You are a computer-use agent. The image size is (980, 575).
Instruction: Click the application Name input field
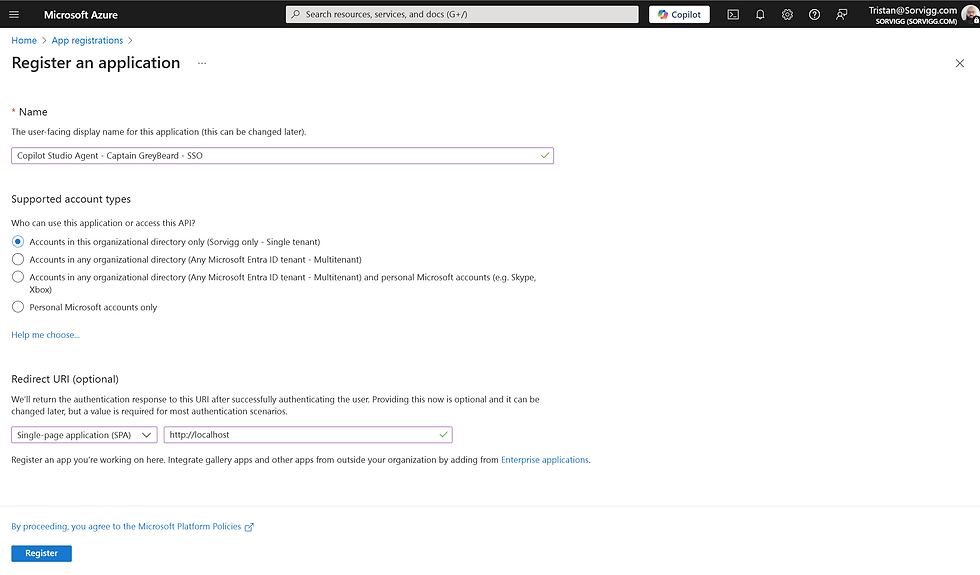282,156
